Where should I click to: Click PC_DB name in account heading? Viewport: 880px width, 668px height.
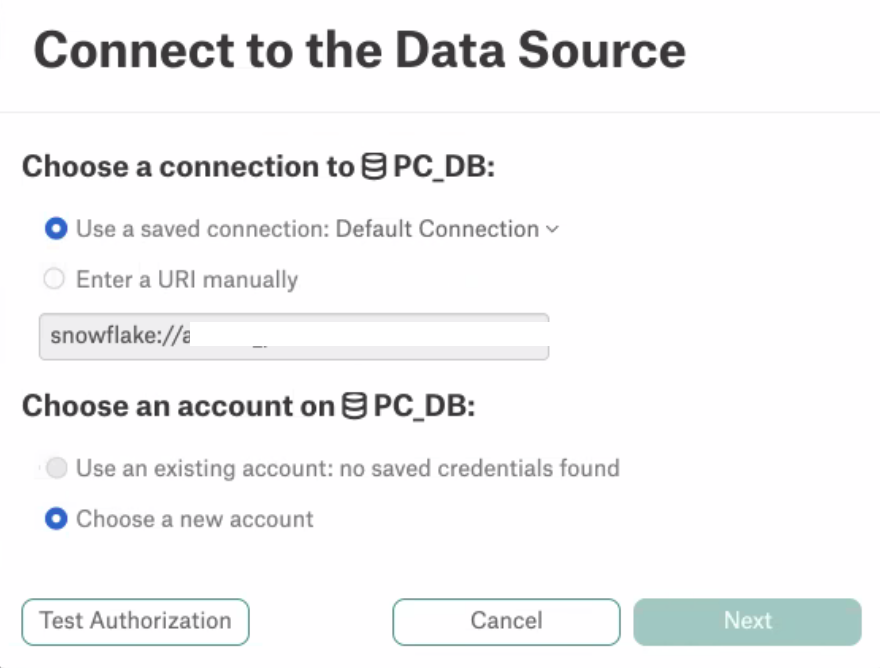(424, 406)
